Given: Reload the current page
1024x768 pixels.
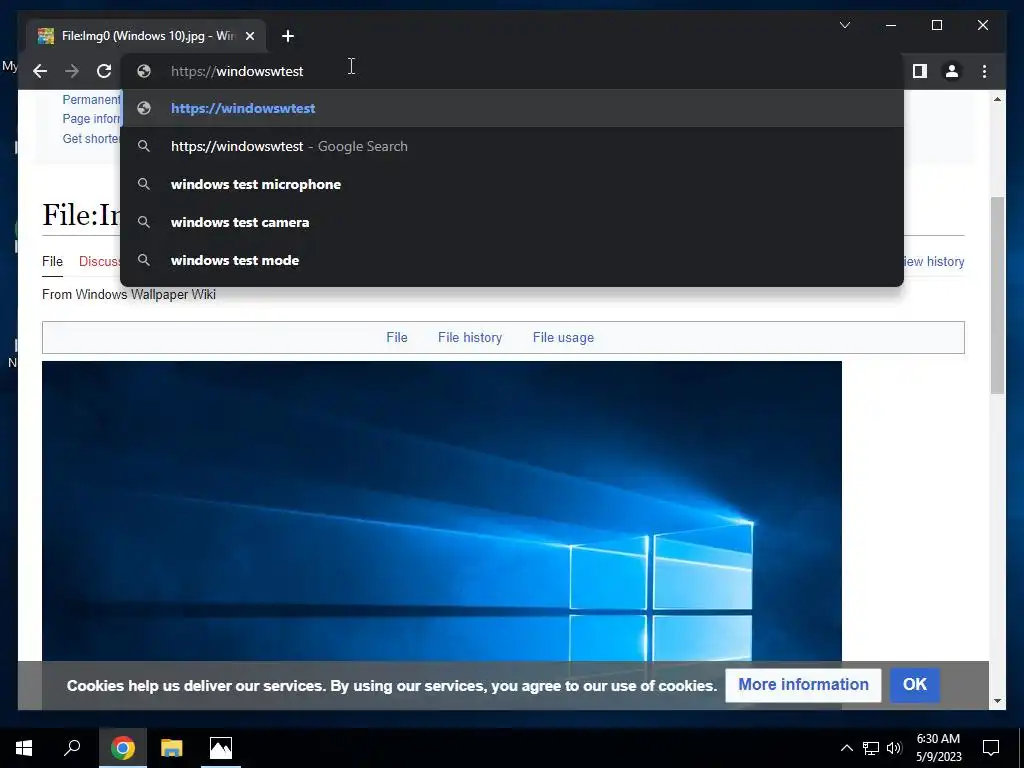Looking at the screenshot, I should click(104, 71).
